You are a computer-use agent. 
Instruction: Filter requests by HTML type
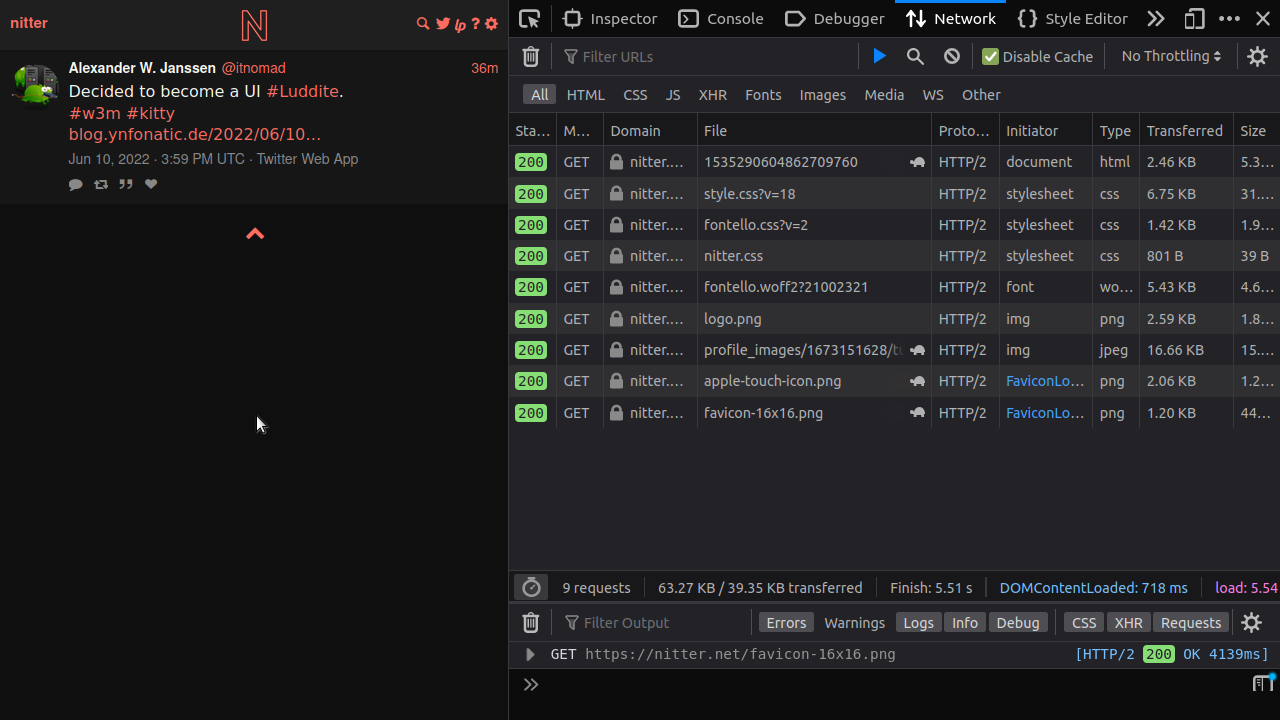(x=585, y=95)
